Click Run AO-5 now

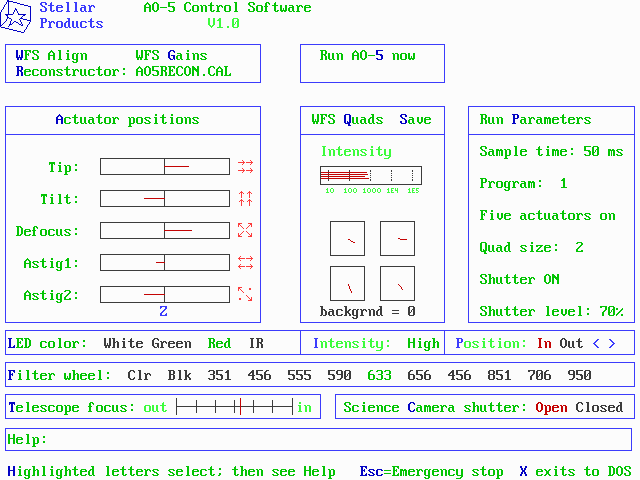(367, 56)
